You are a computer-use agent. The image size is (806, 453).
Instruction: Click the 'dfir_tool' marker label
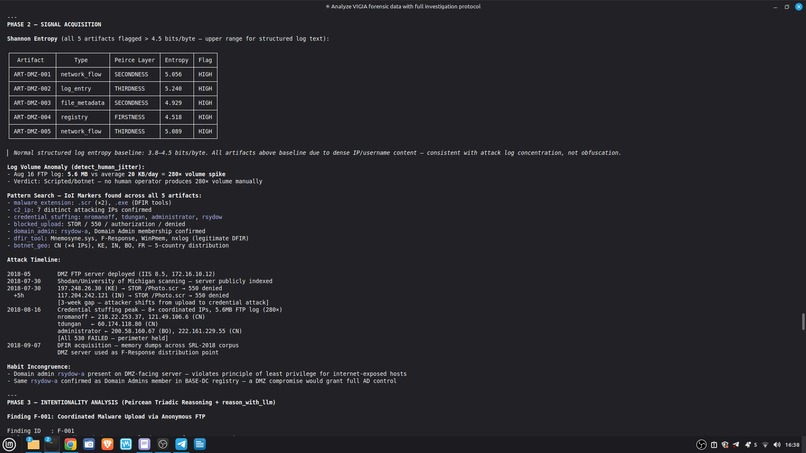click(x=29, y=239)
